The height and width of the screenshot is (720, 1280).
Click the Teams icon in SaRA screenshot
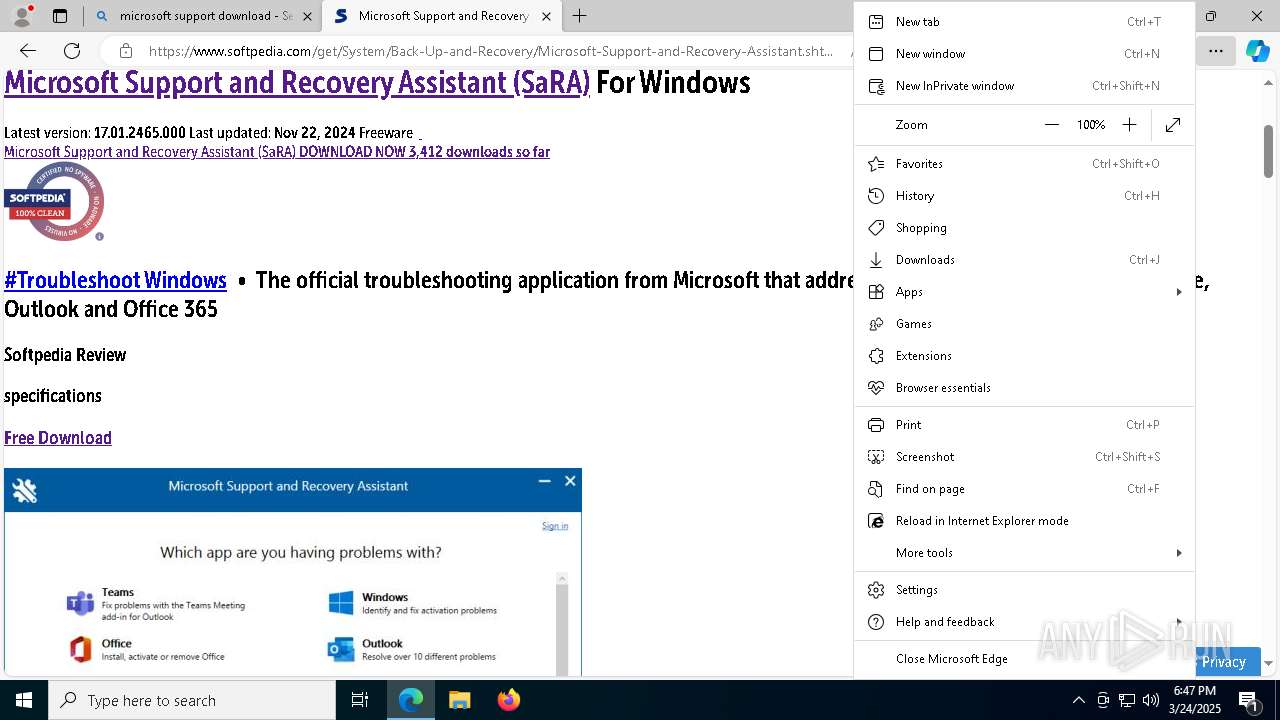point(80,604)
